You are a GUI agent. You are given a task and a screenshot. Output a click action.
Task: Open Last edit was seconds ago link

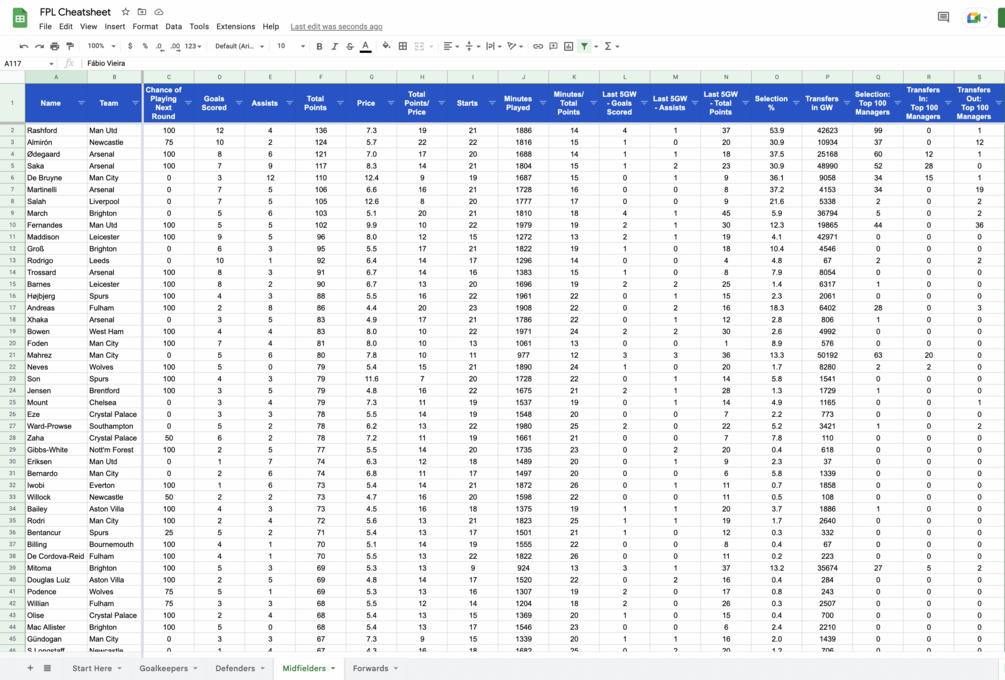point(336,26)
